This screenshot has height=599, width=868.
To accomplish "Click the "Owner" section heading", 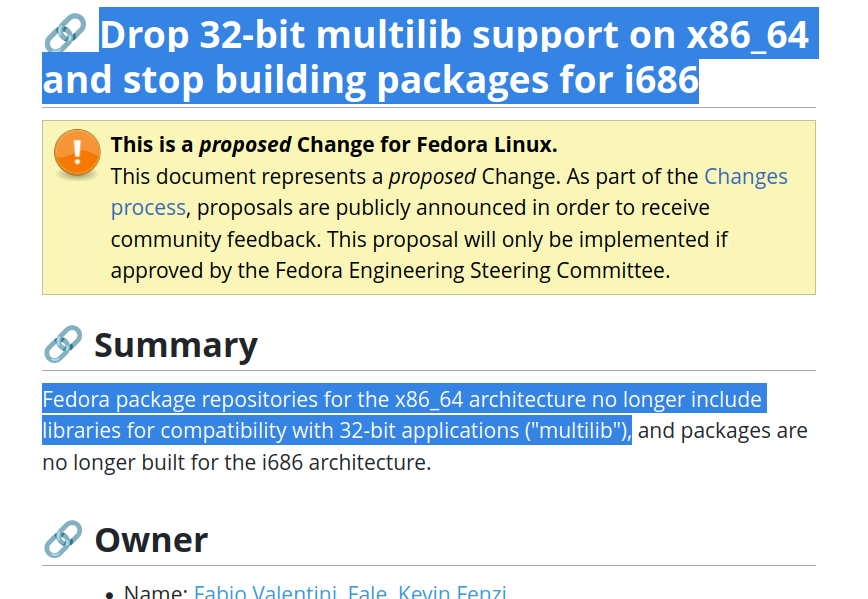I will click(x=151, y=540).
